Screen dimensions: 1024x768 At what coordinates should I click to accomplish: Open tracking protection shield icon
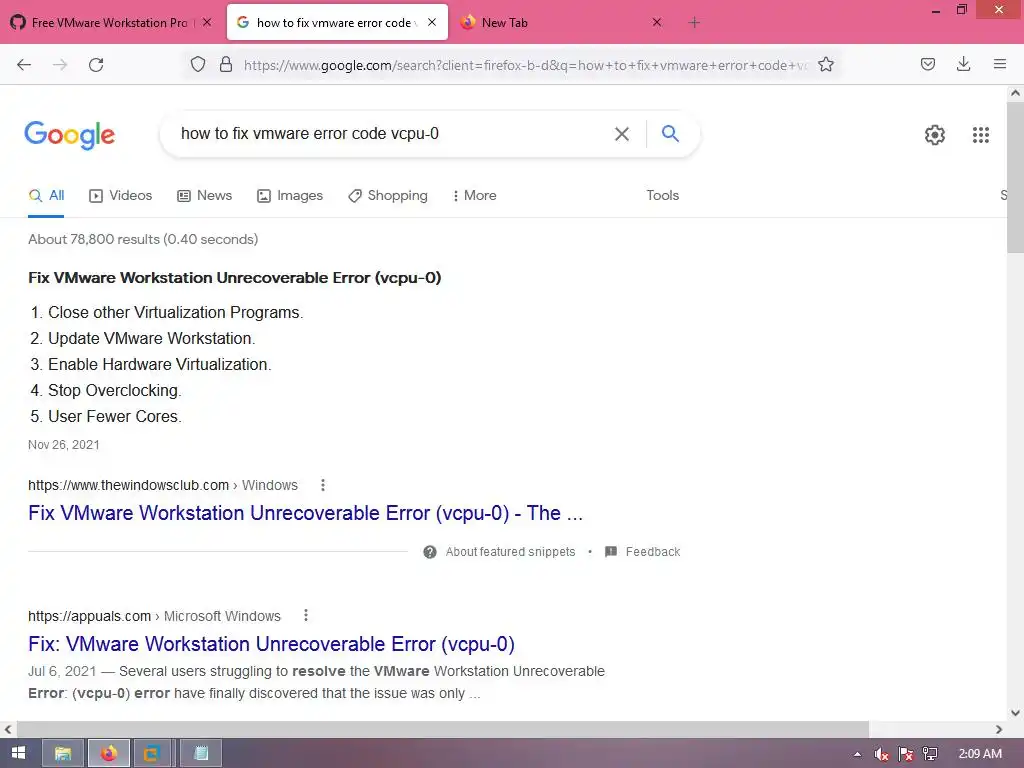198,65
